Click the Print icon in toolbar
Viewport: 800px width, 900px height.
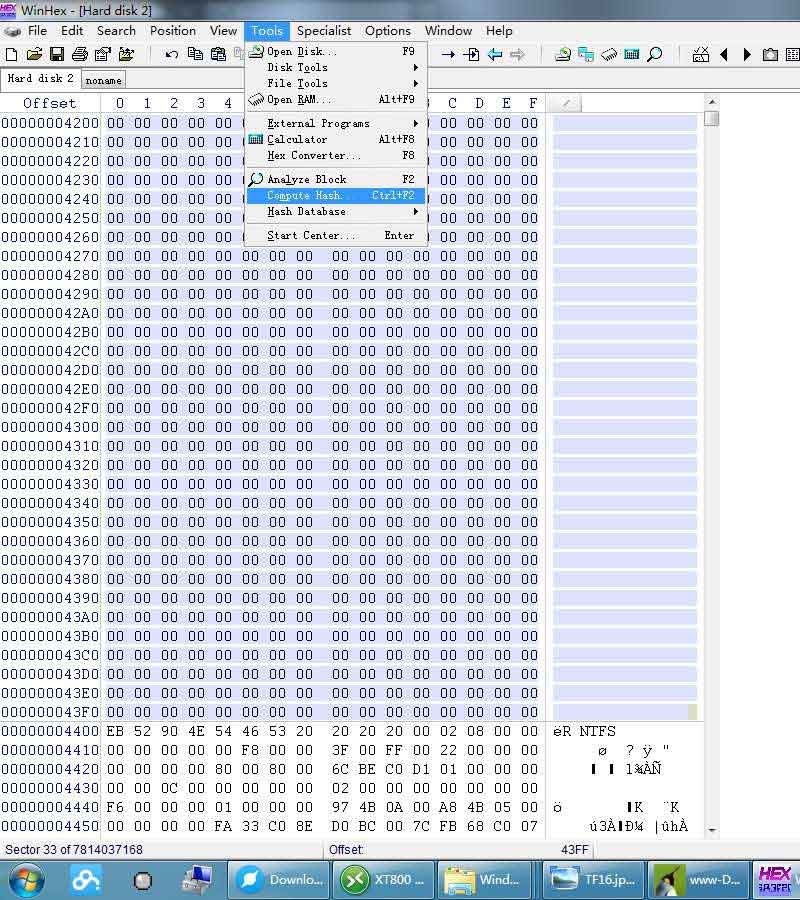pos(80,55)
